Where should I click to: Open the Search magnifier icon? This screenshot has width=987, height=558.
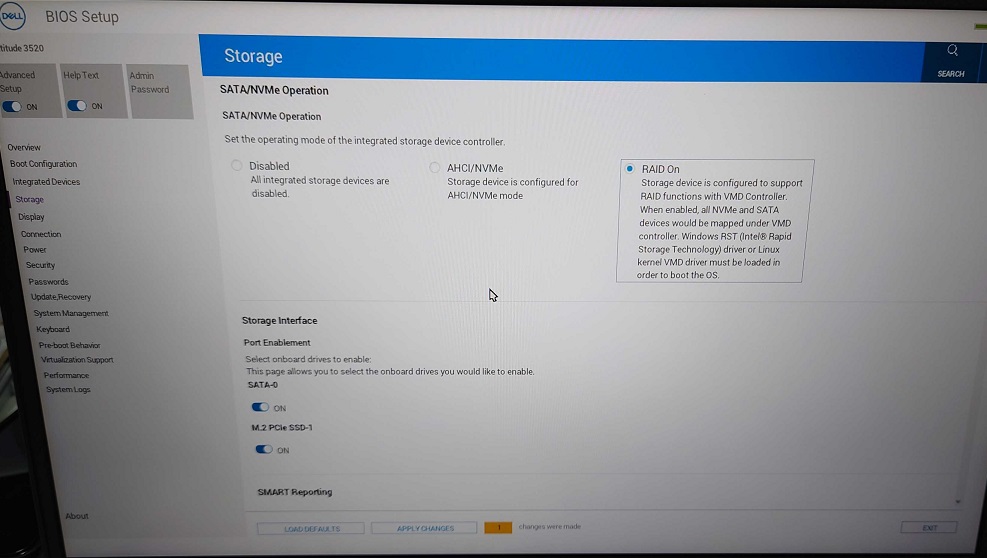(952, 50)
